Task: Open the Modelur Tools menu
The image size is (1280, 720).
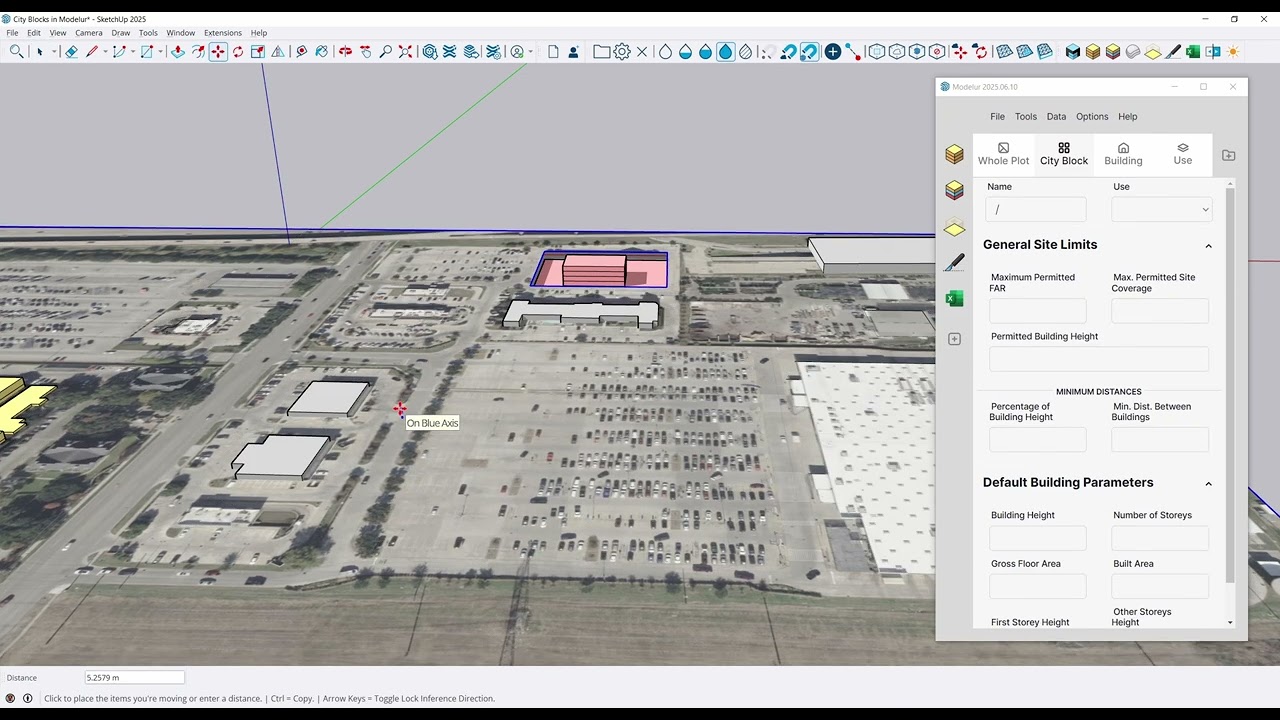Action: click(1026, 117)
